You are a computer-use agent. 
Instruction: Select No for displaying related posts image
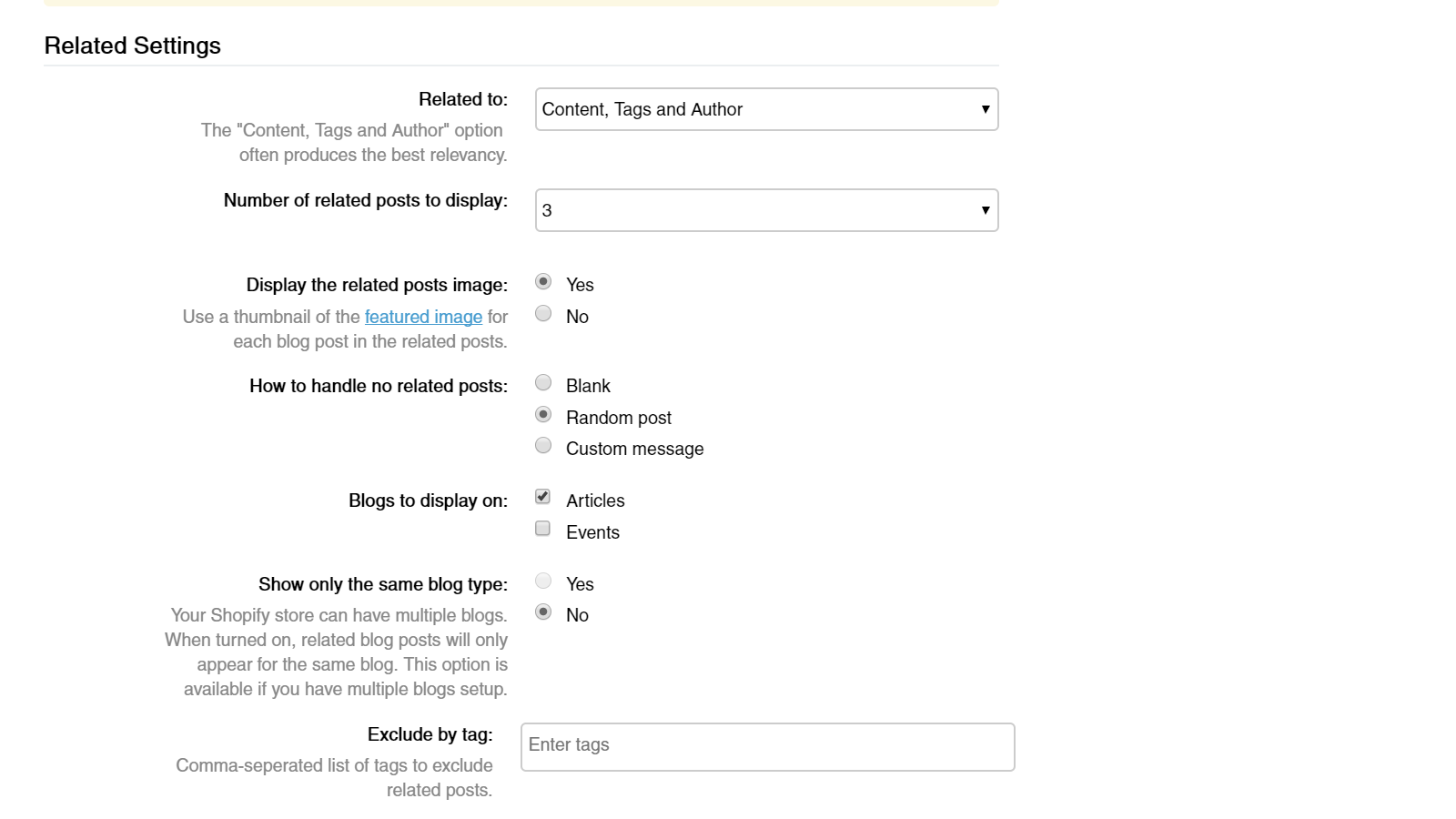point(543,313)
